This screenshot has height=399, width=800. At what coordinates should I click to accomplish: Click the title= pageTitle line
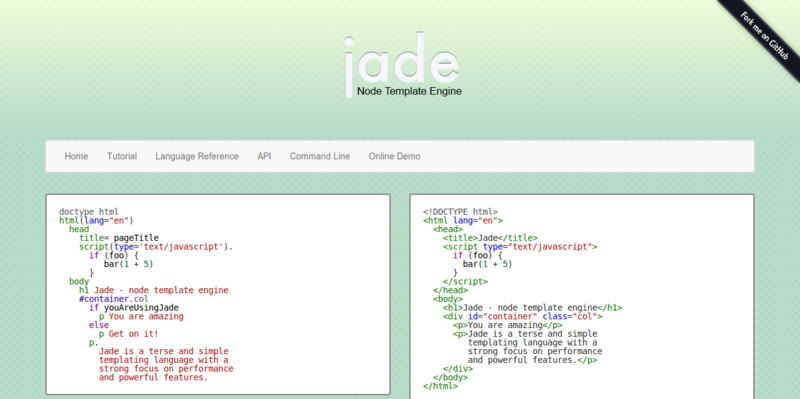tap(119, 238)
